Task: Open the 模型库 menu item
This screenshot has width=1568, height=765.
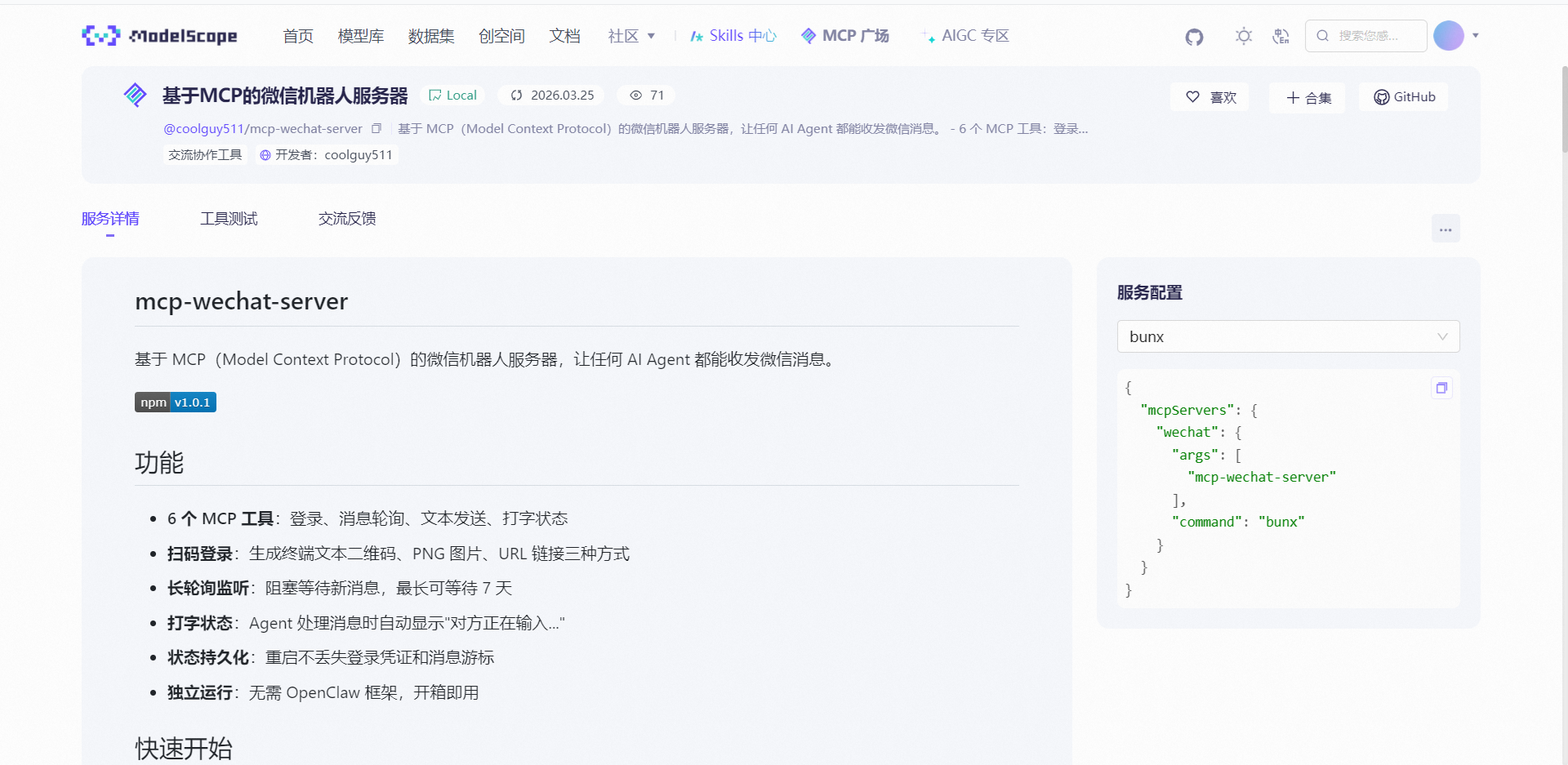Action: (x=361, y=36)
